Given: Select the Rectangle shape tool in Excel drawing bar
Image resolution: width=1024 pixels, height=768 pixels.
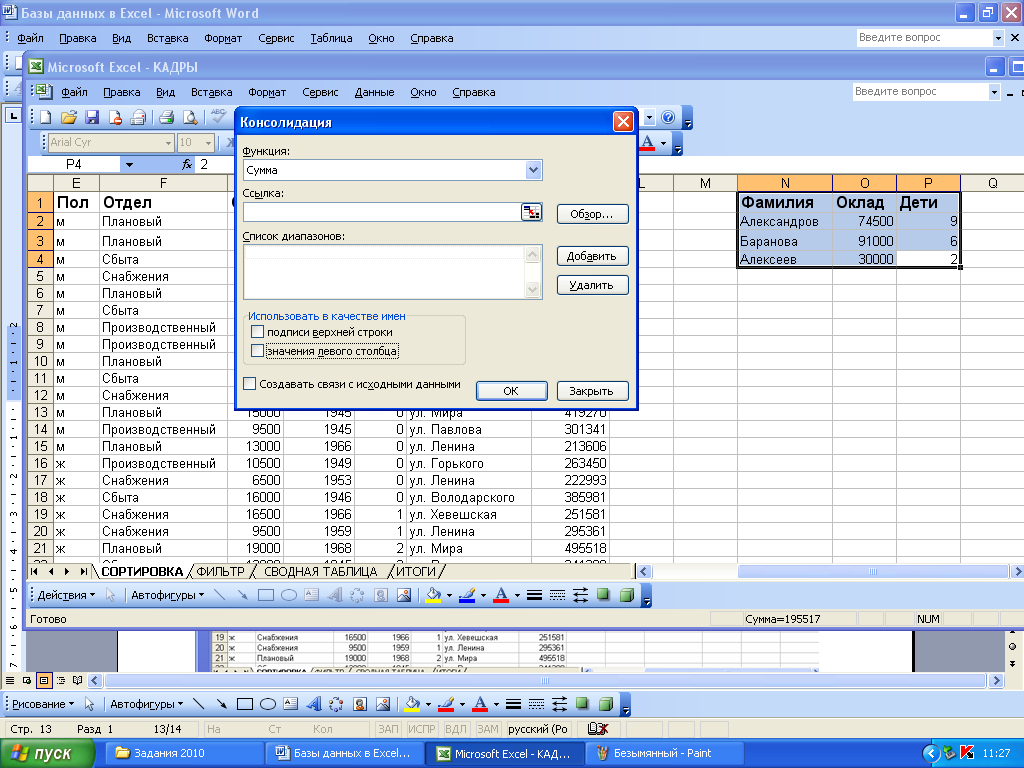Looking at the screenshot, I should pyautogui.click(x=266, y=595).
